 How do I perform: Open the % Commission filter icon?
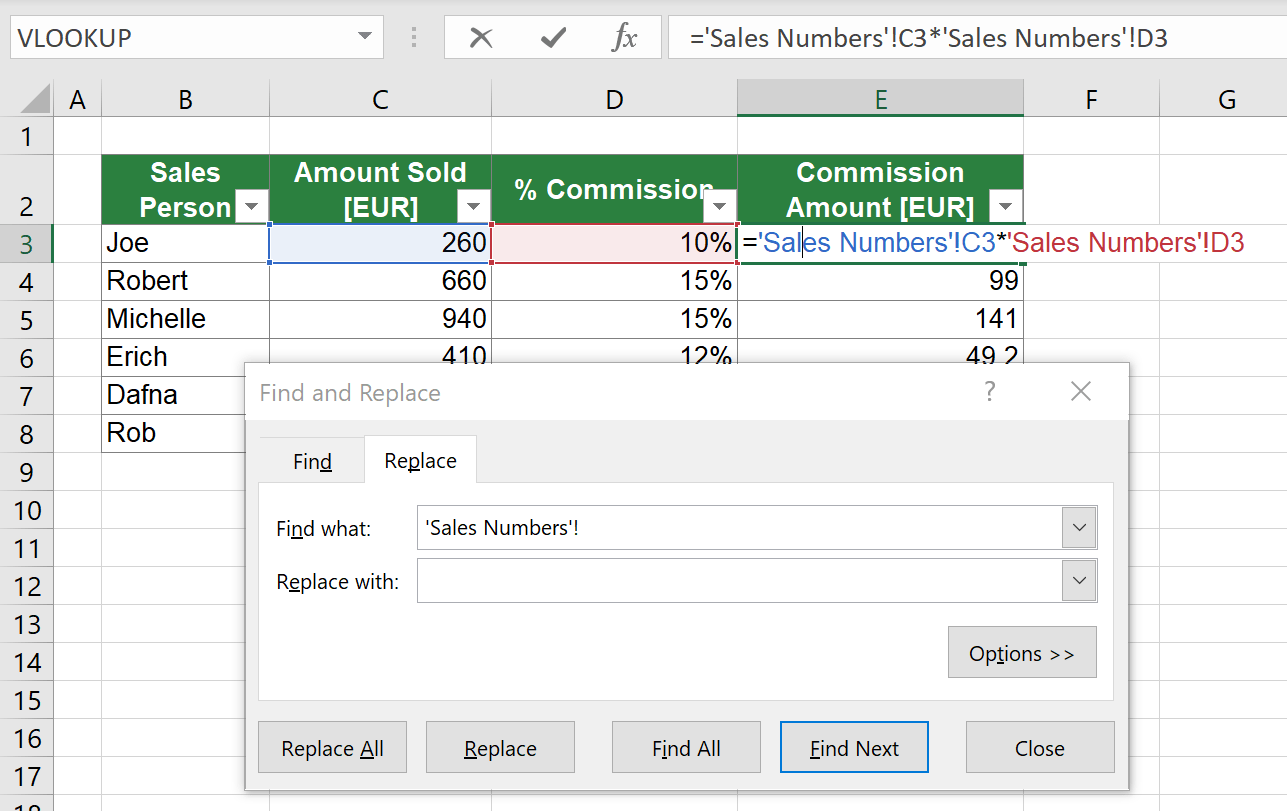click(x=719, y=207)
